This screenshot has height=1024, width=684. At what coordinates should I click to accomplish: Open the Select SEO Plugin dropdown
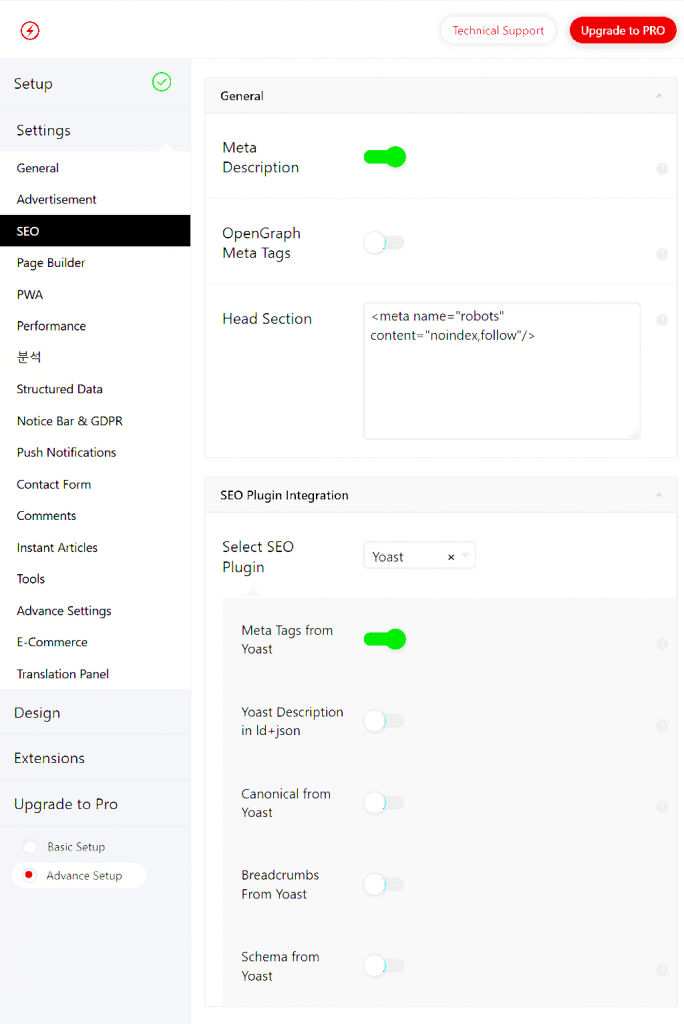tap(466, 556)
